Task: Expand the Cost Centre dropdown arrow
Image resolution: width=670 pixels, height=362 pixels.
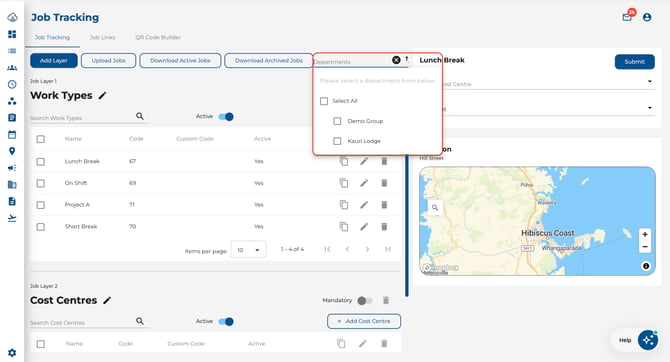Action: 649,81
